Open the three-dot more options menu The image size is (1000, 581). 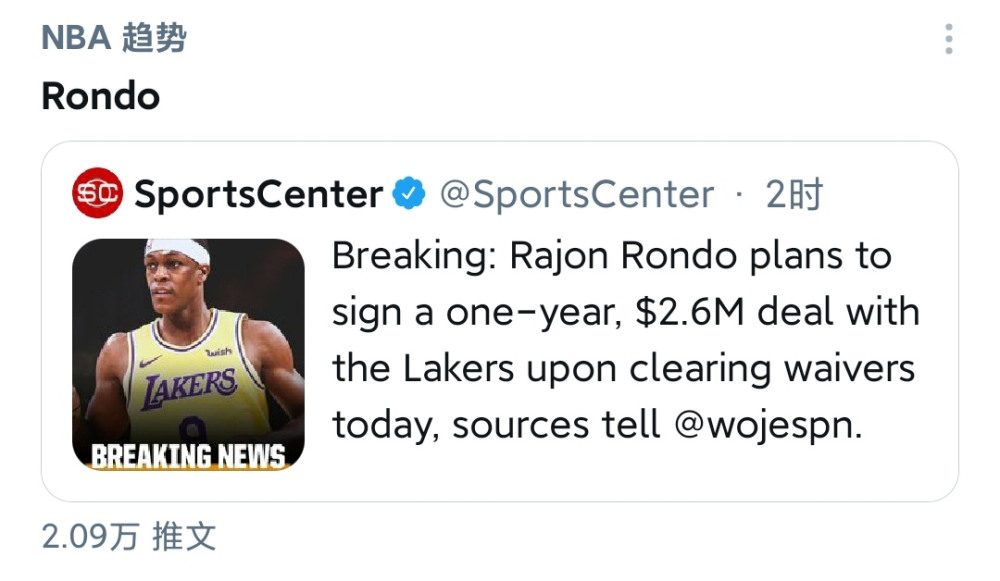[x=948, y=39]
